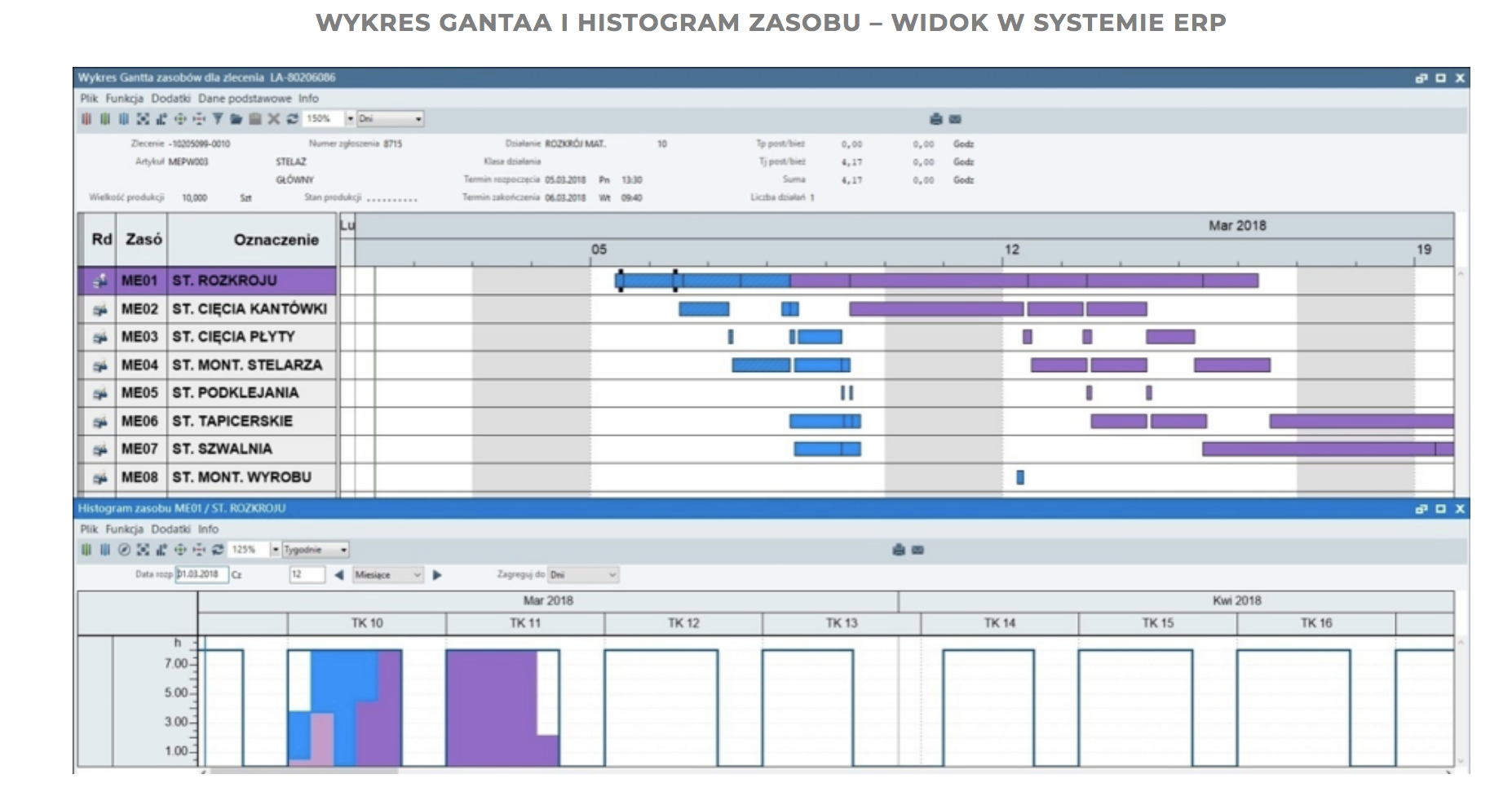Screen dimensions: 1512x801
Task: Click the printer icon in Gantt window
Action: [936, 119]
